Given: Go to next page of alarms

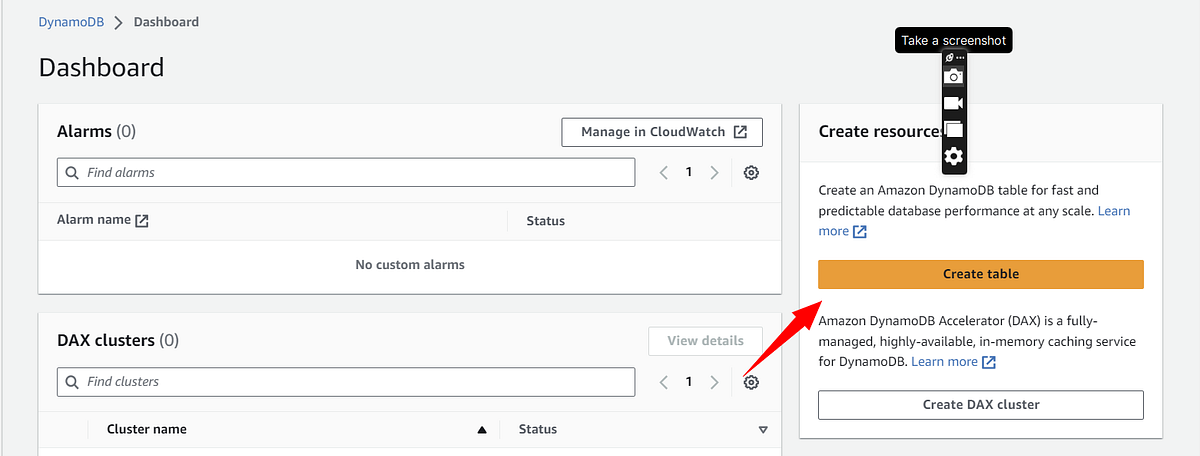Looking at the screenshot, I should [x=714, y=173].
